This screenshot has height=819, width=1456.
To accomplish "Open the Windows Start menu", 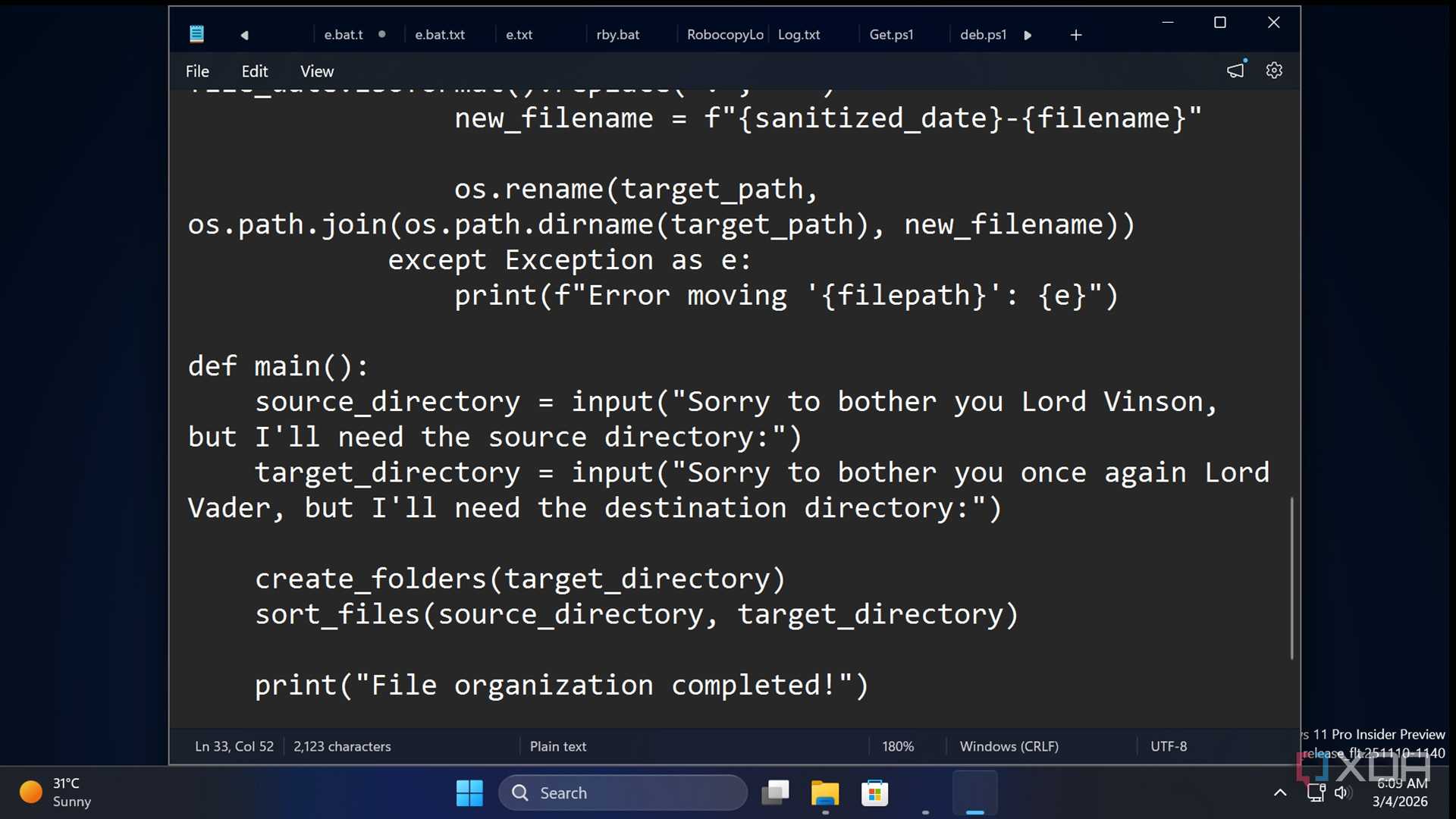I will pyautogui.click(x=469, y=793).
